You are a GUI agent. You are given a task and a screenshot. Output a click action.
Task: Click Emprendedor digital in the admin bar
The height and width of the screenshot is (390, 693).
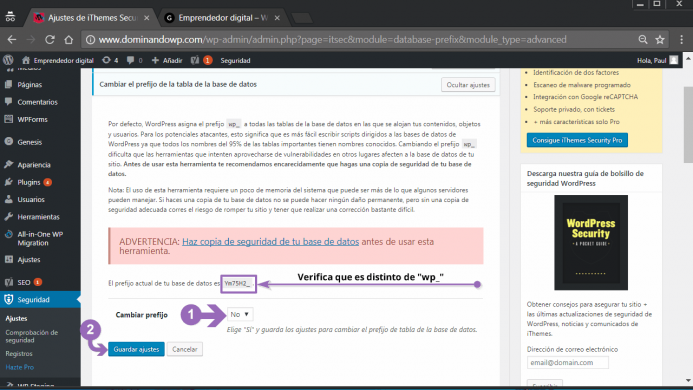pos(58,60)
